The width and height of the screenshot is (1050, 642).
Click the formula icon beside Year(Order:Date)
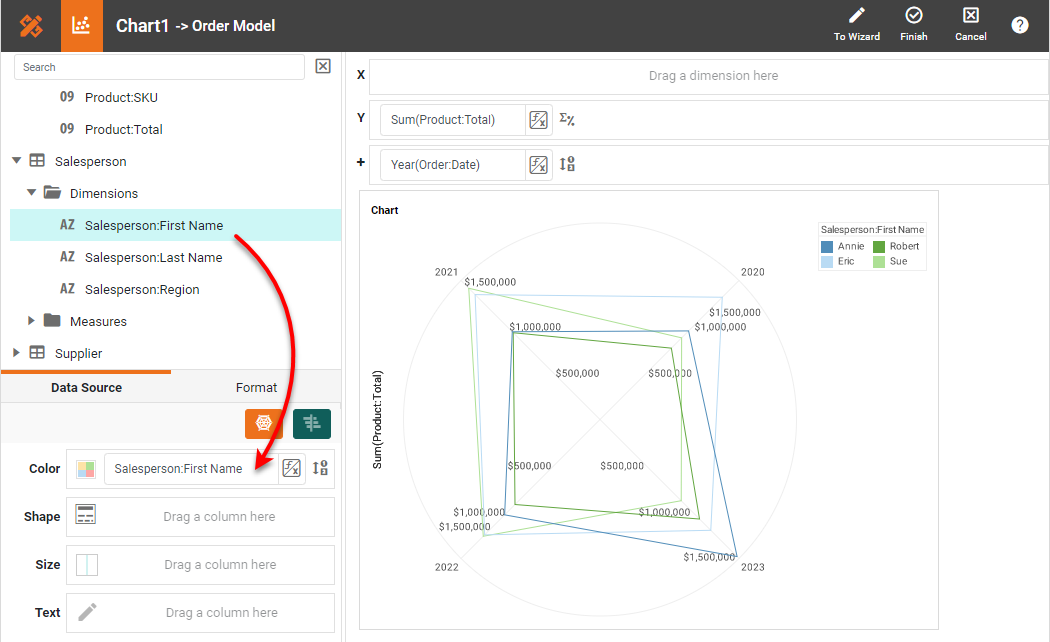(x=538, y=165)
